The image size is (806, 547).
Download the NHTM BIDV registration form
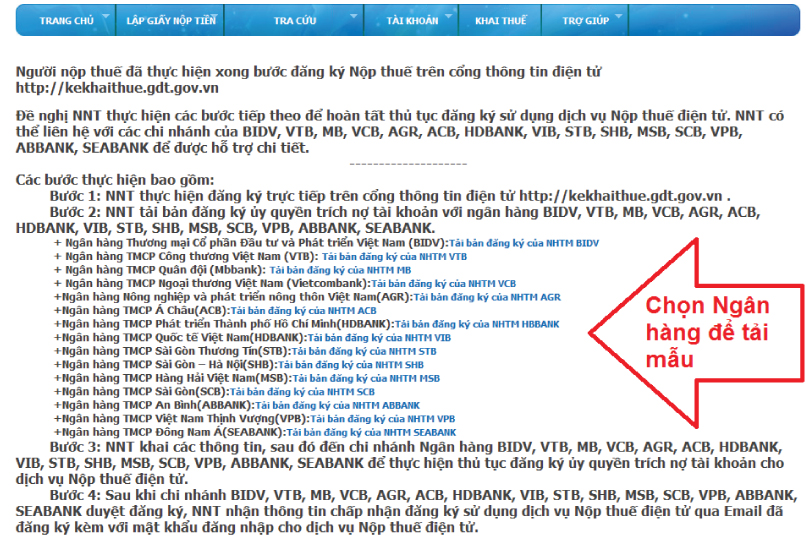(x=524, y=243)
